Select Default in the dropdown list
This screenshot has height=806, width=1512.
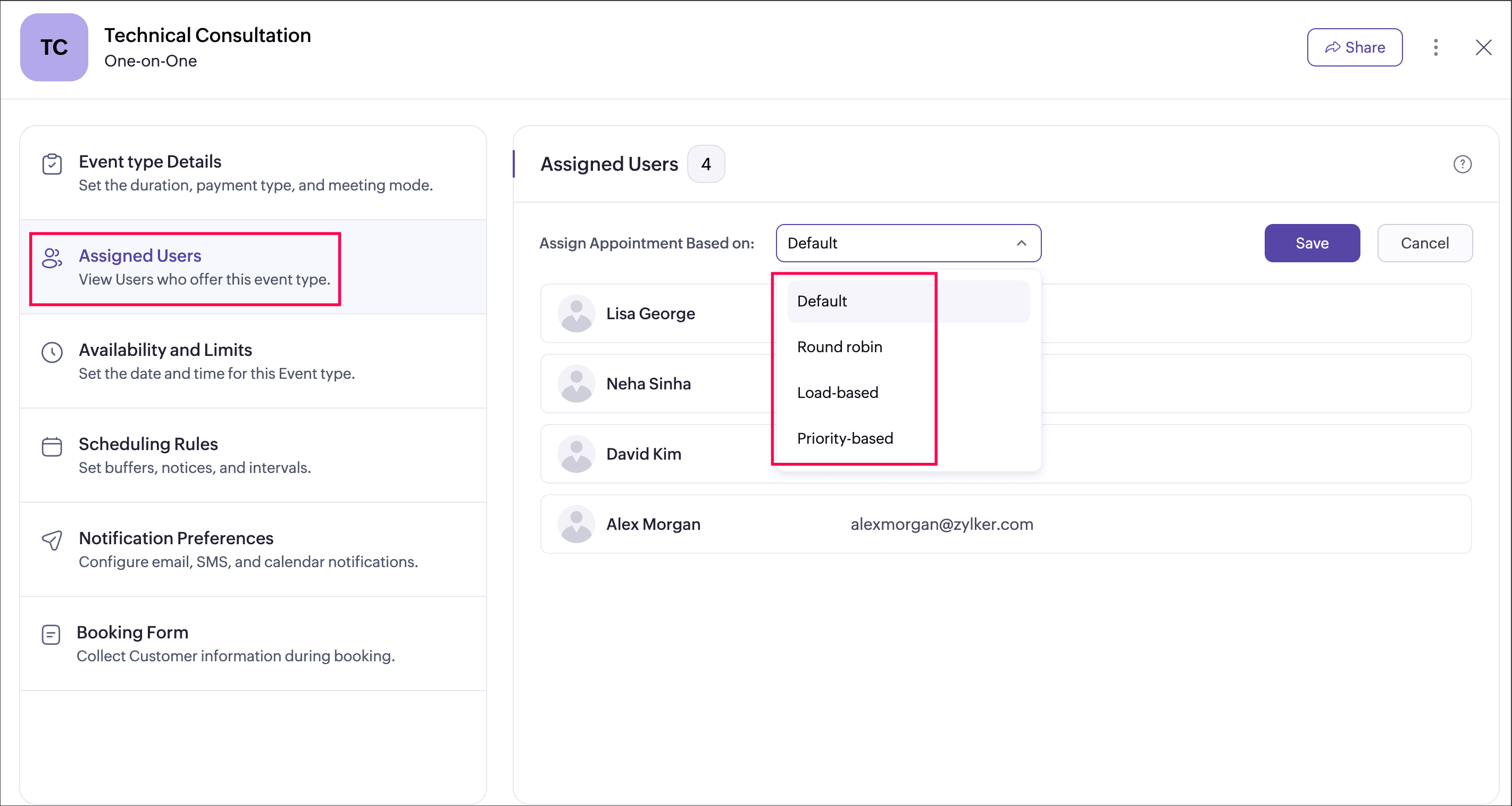822,301
